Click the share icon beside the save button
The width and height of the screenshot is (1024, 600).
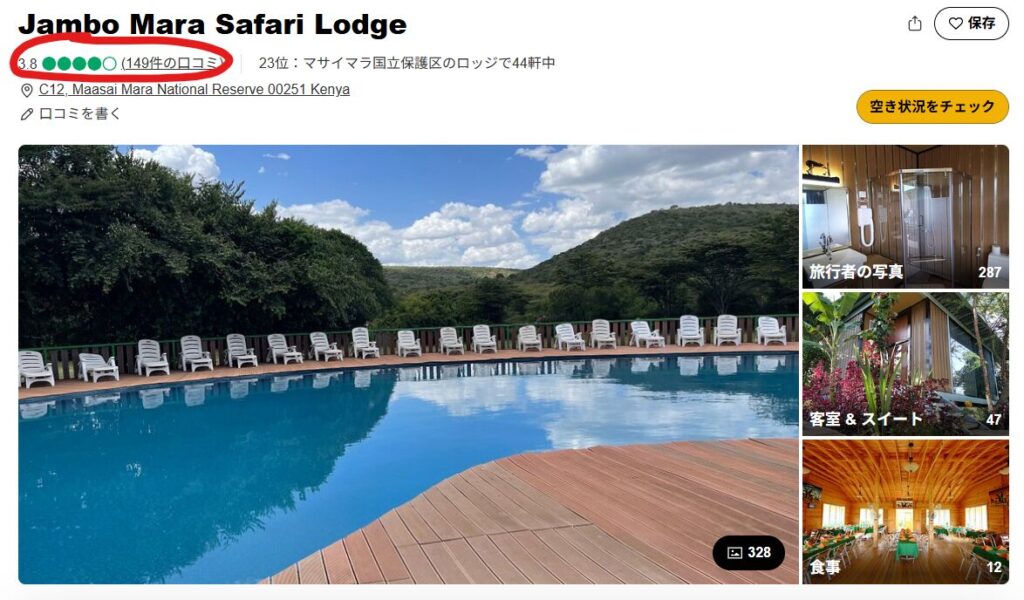click(915, 24)
